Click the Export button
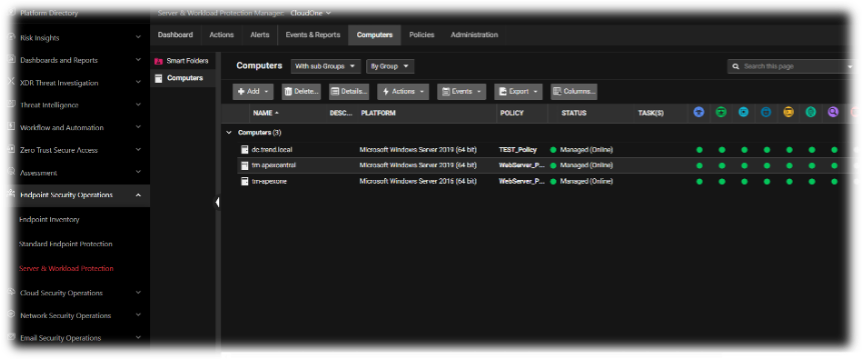This screenshot has height=360, width=863. point(518,91)
